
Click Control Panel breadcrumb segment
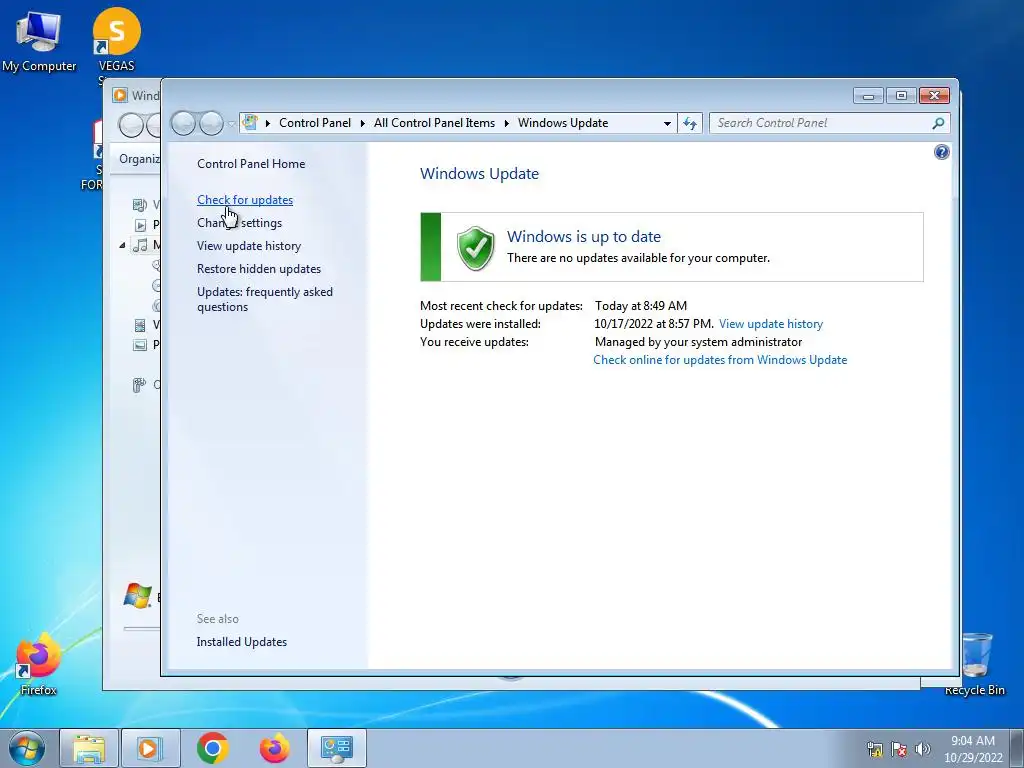click(x=315, y=123)
